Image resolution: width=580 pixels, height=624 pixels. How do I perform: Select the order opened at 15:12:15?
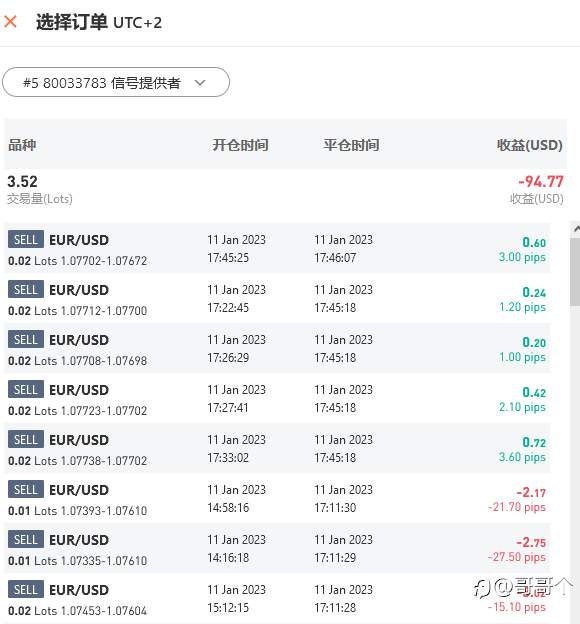(277, 598)
